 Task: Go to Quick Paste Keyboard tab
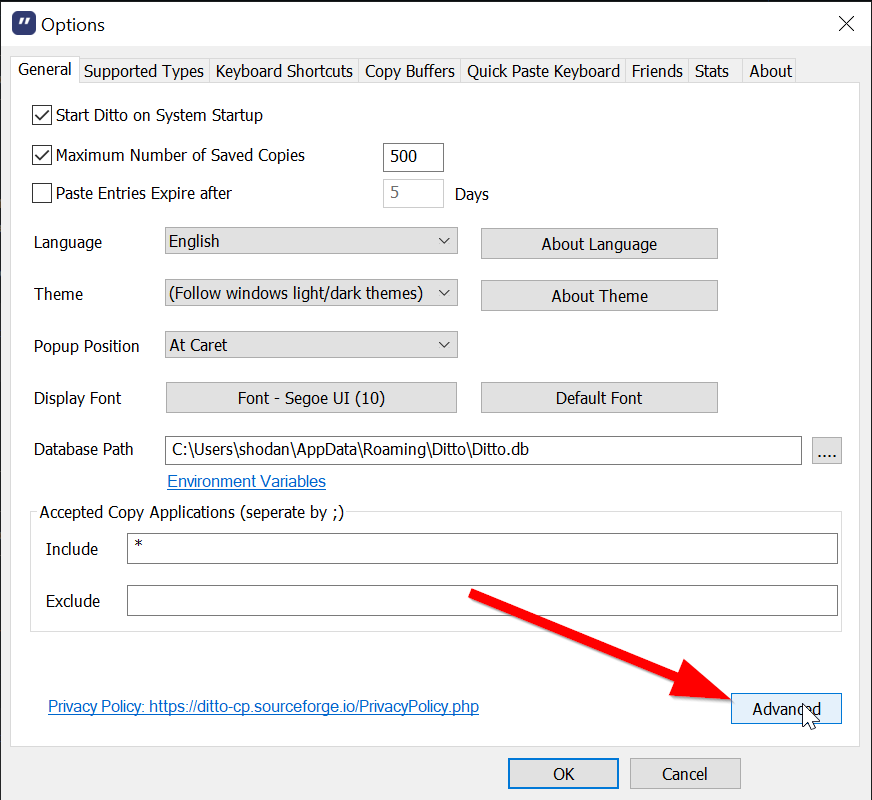click(x=543, y=71)
